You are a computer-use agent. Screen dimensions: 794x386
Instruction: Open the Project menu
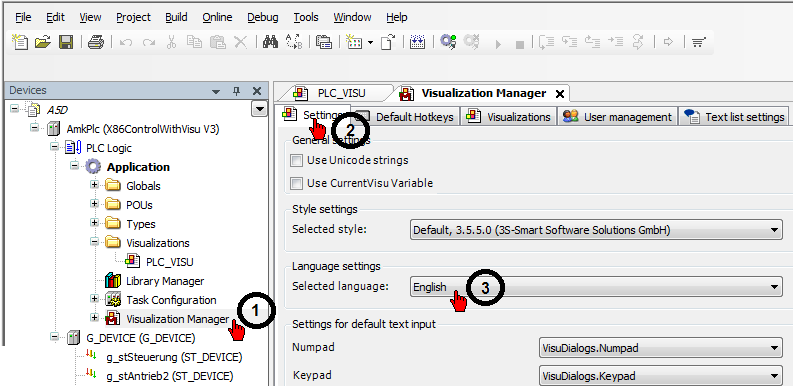[x=133, y=17]
